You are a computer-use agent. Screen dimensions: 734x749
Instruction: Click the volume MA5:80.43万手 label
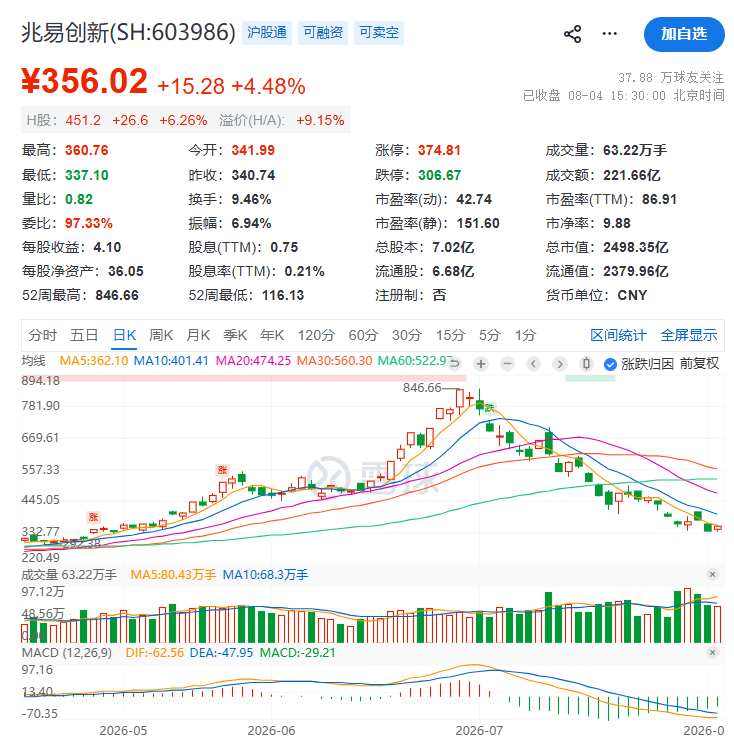173,575
